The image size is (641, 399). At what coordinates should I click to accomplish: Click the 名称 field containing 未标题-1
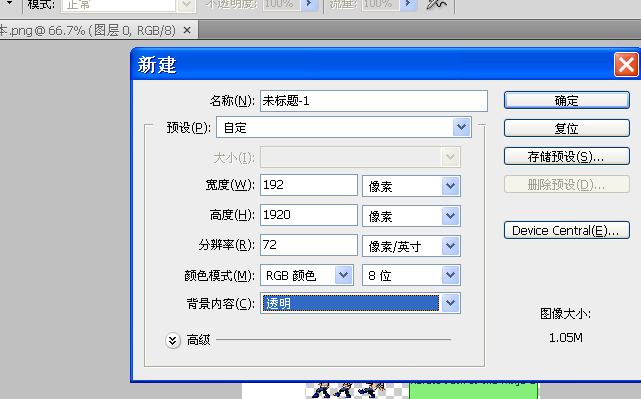click(374, 101)
